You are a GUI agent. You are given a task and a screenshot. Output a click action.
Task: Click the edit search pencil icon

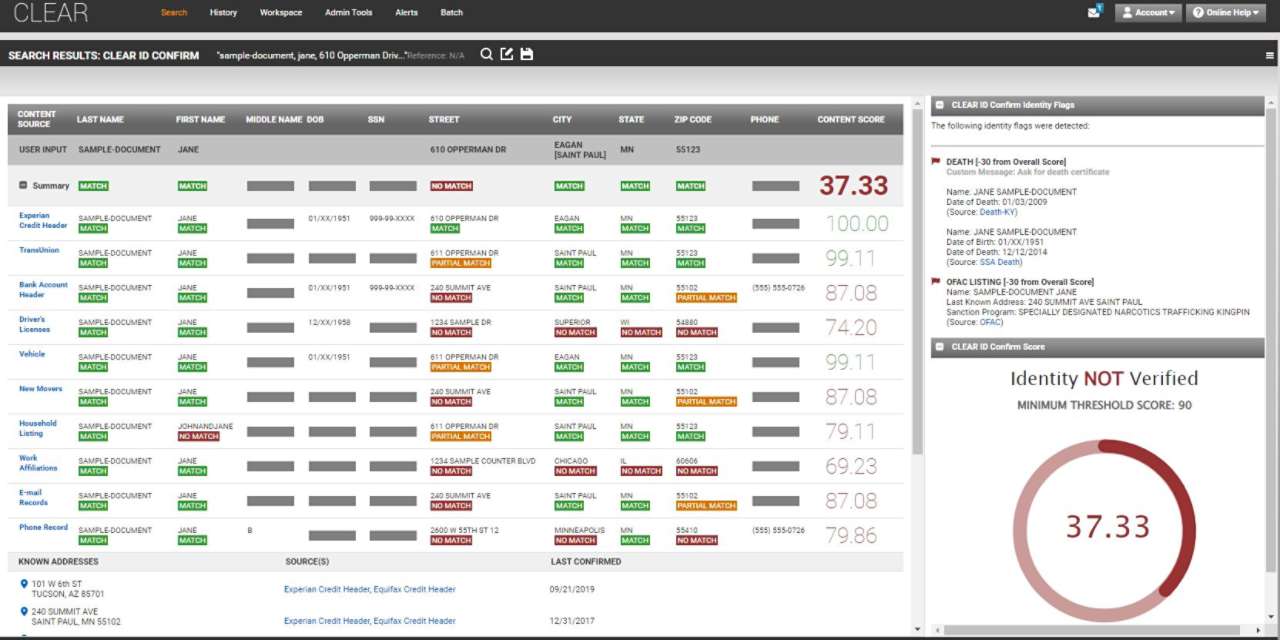click(x=507, y=54)
